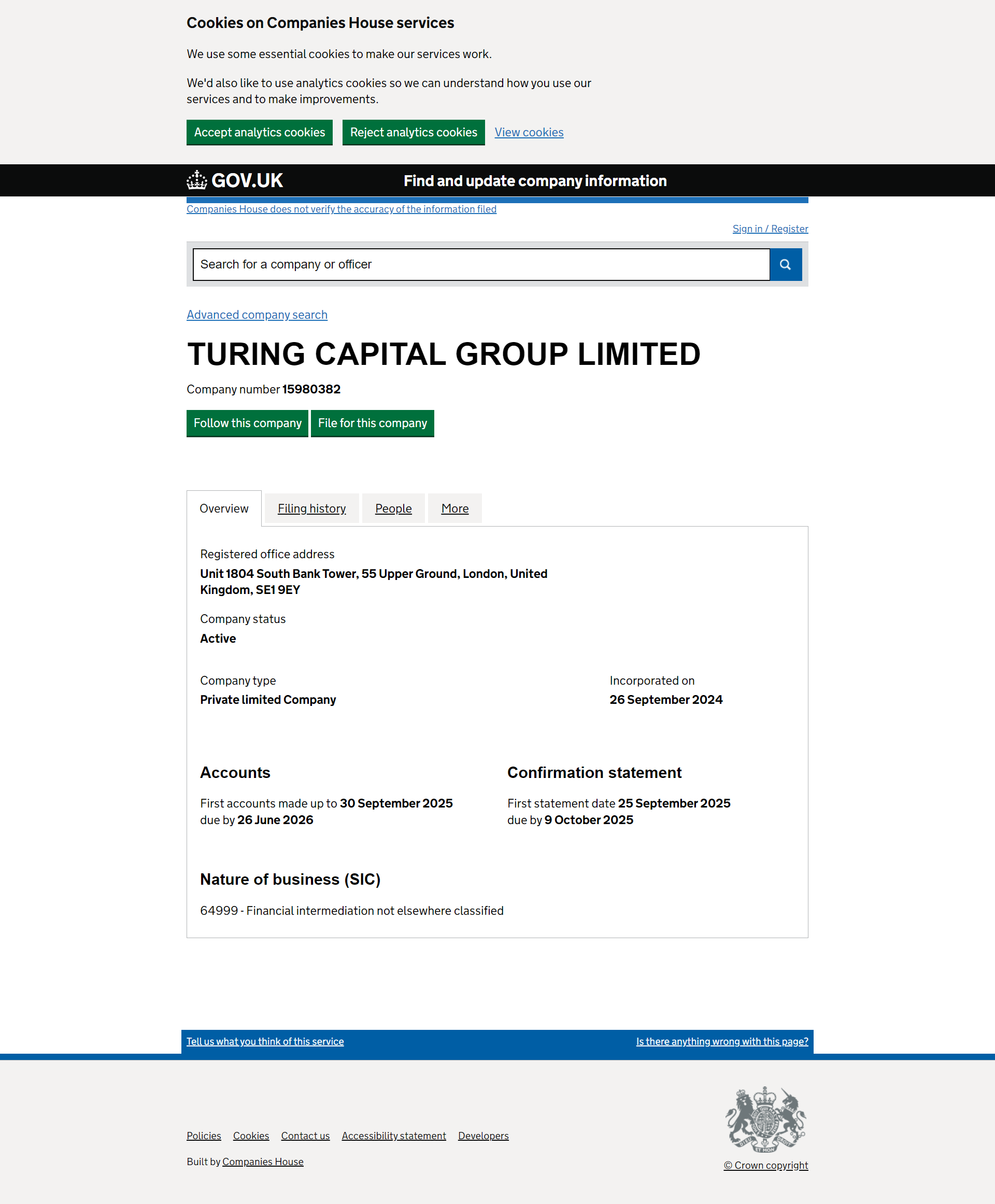
Task: Click Private limited Company value
Action: coord(268,700)
